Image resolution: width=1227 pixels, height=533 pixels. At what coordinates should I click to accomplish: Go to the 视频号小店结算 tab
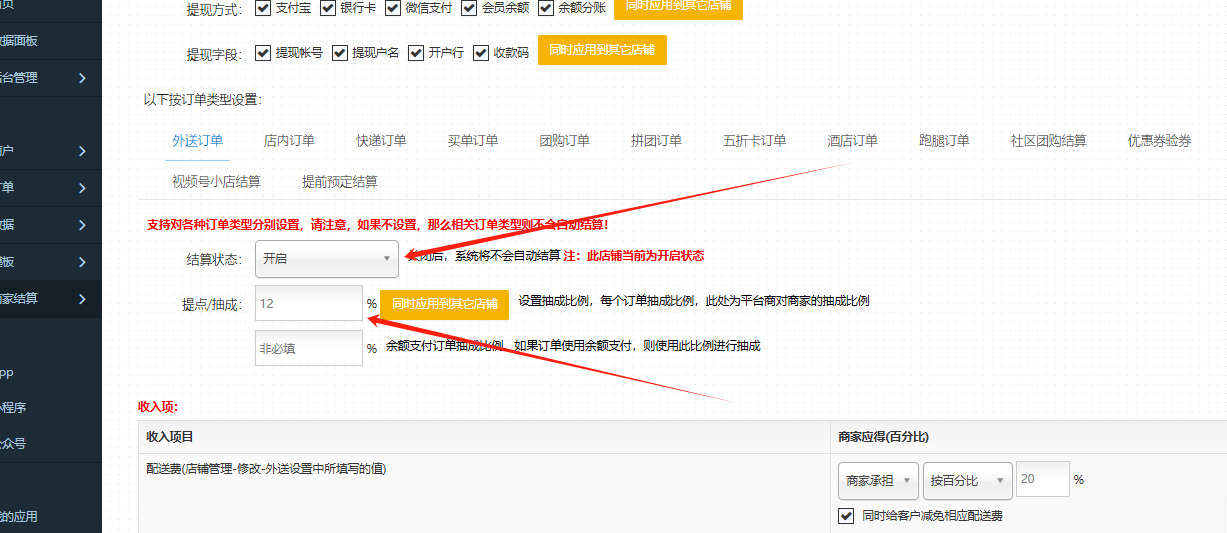point(216,182)
